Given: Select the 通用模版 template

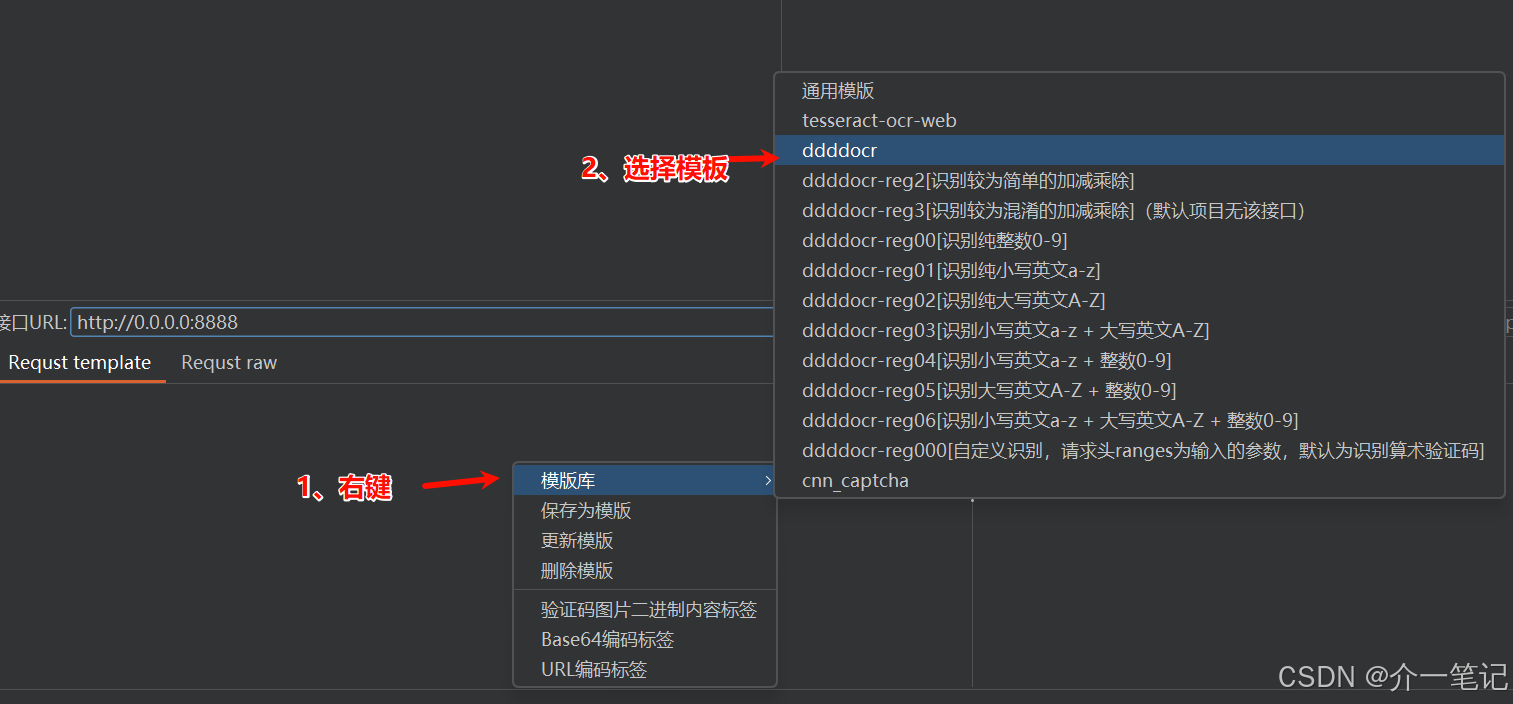Looking at the screenshot, I should pyautogui.click(x=1139, y=91).
